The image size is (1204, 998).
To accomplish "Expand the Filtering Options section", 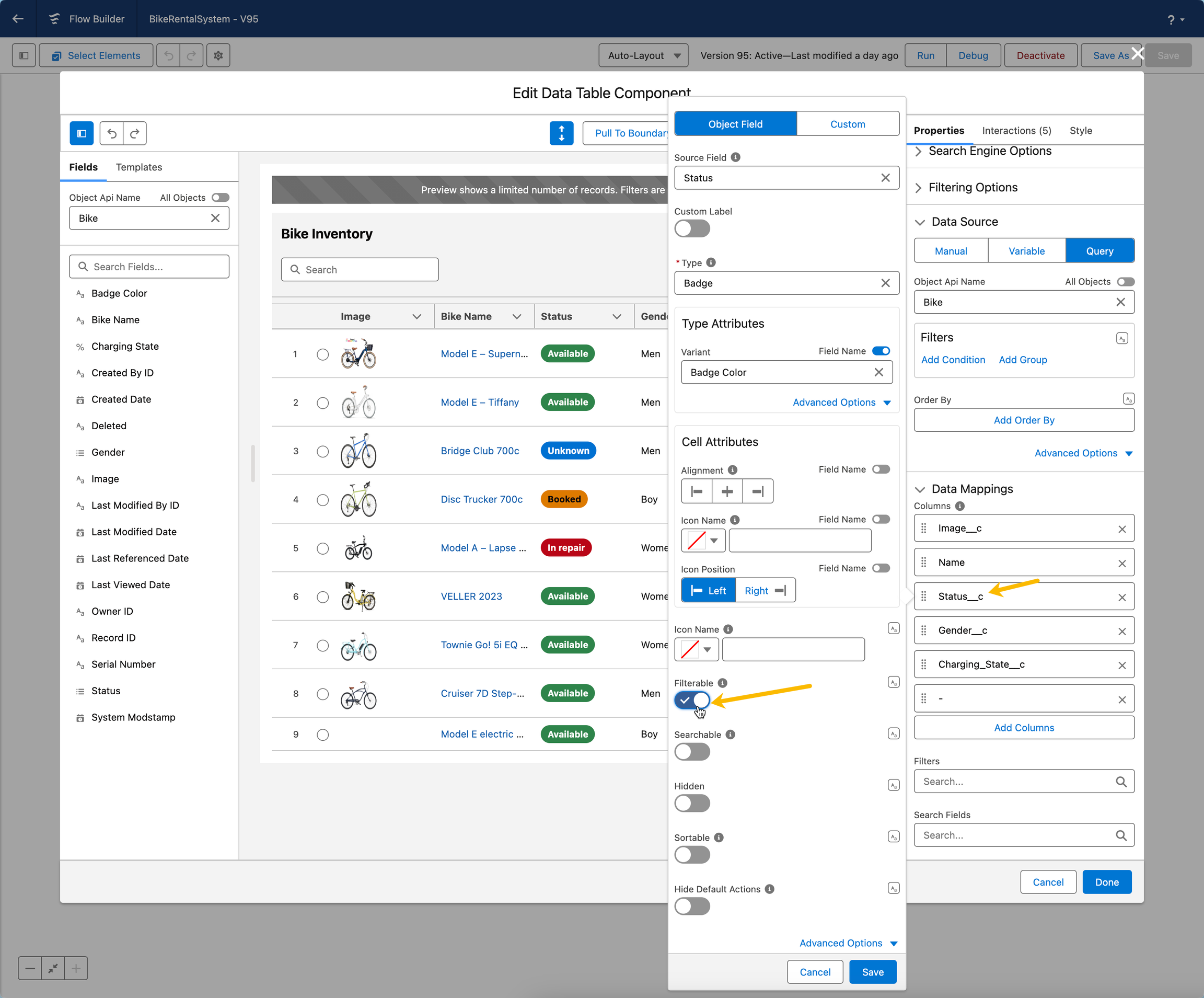I will pyautogui.click(x=973, y=188).
